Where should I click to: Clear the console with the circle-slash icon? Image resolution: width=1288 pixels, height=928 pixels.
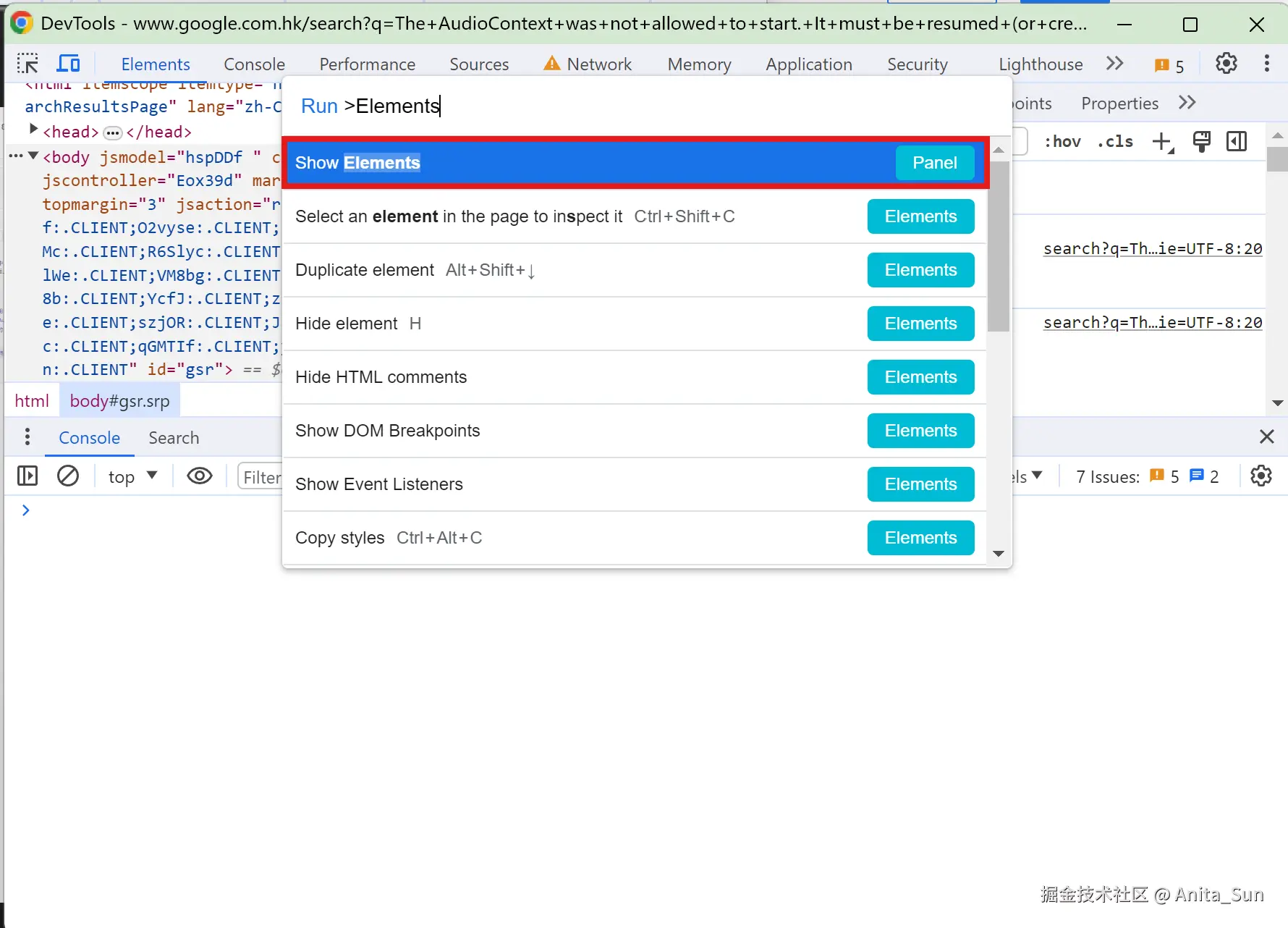68,476
